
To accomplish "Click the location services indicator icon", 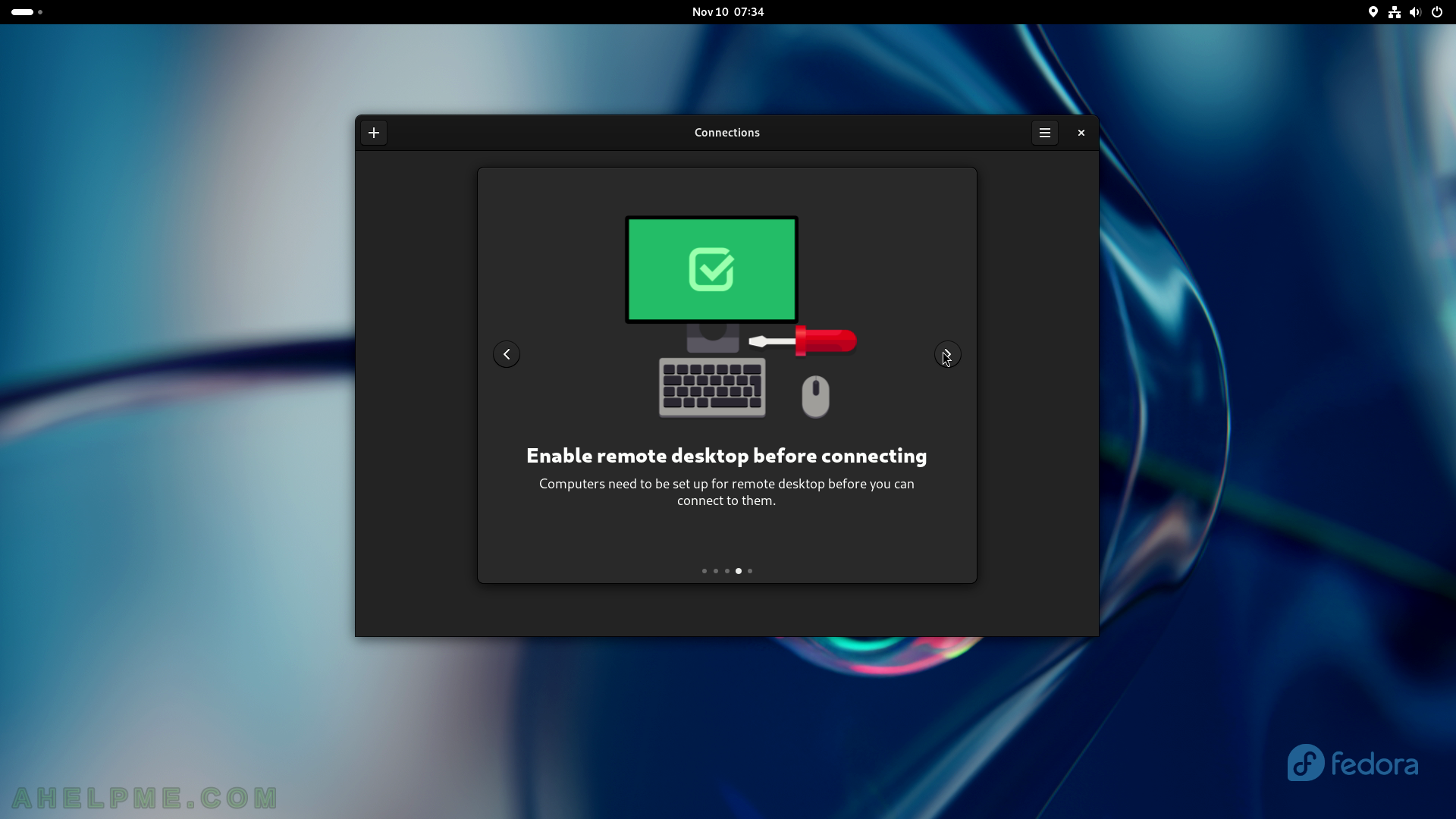I will click(1373, 12).
